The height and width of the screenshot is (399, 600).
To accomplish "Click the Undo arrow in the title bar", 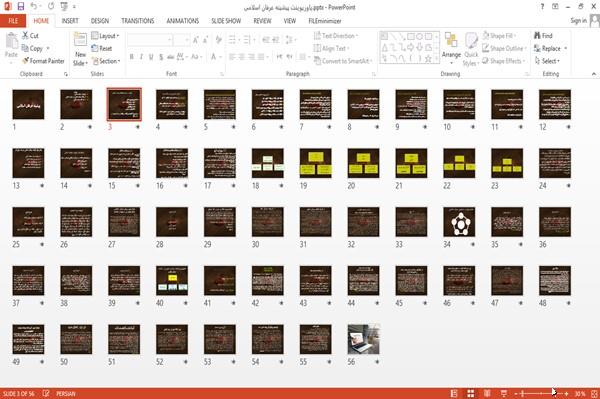I will (34, 6).
